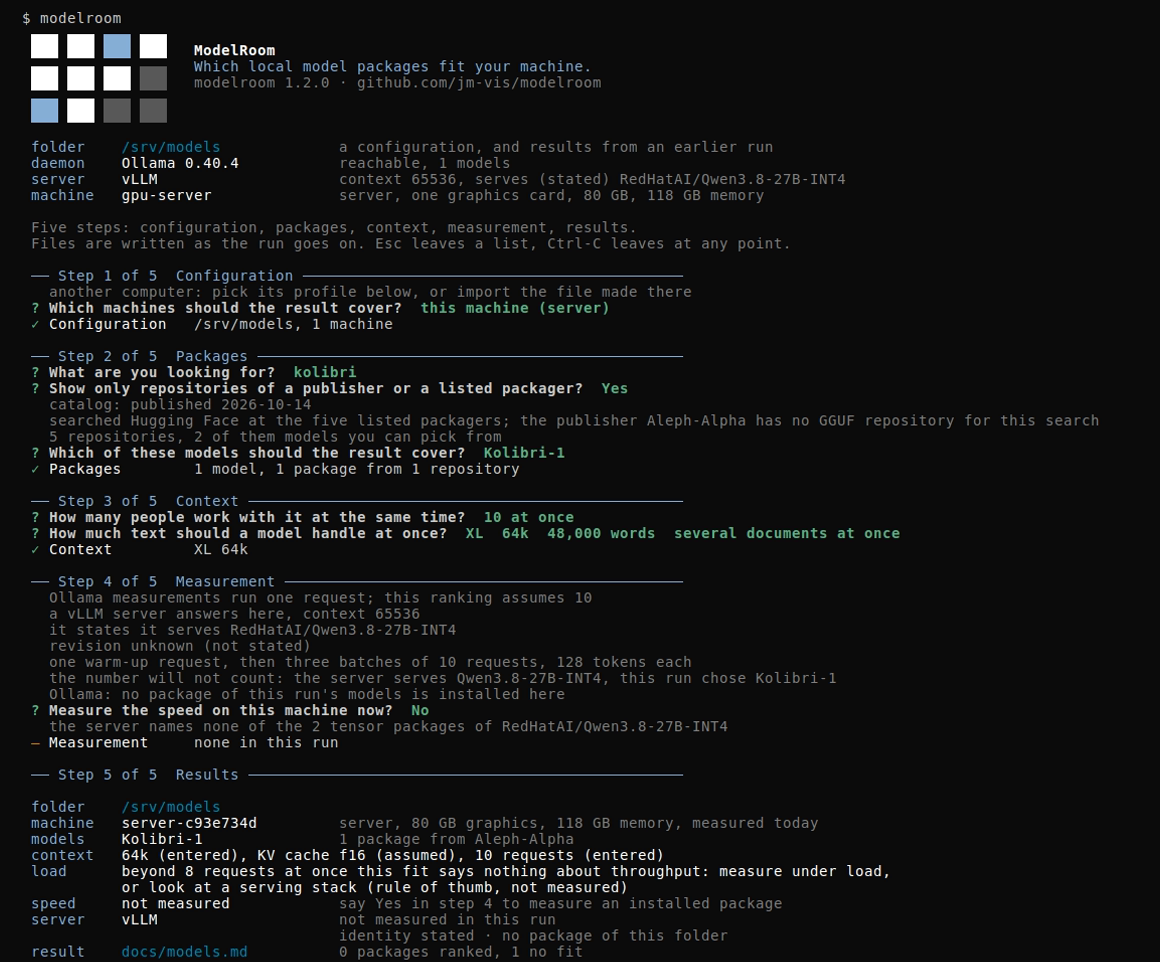Click the "10 at once" answer
Screen dimensions: 1160x962
528,517
